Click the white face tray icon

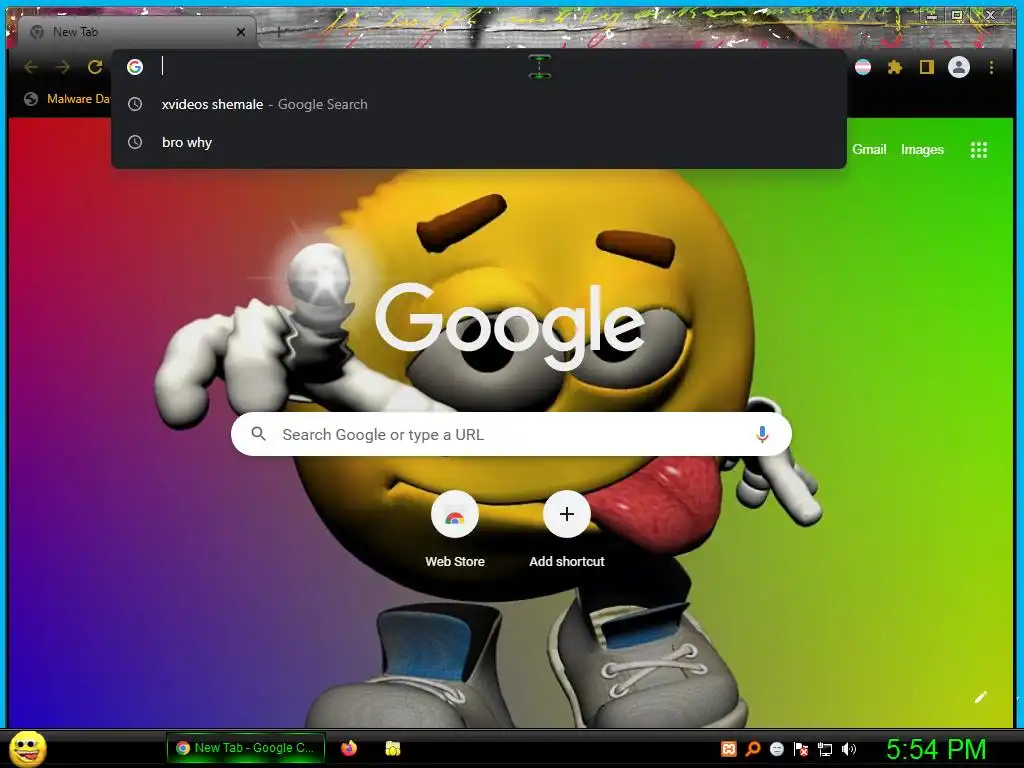[x=776, y=749]
